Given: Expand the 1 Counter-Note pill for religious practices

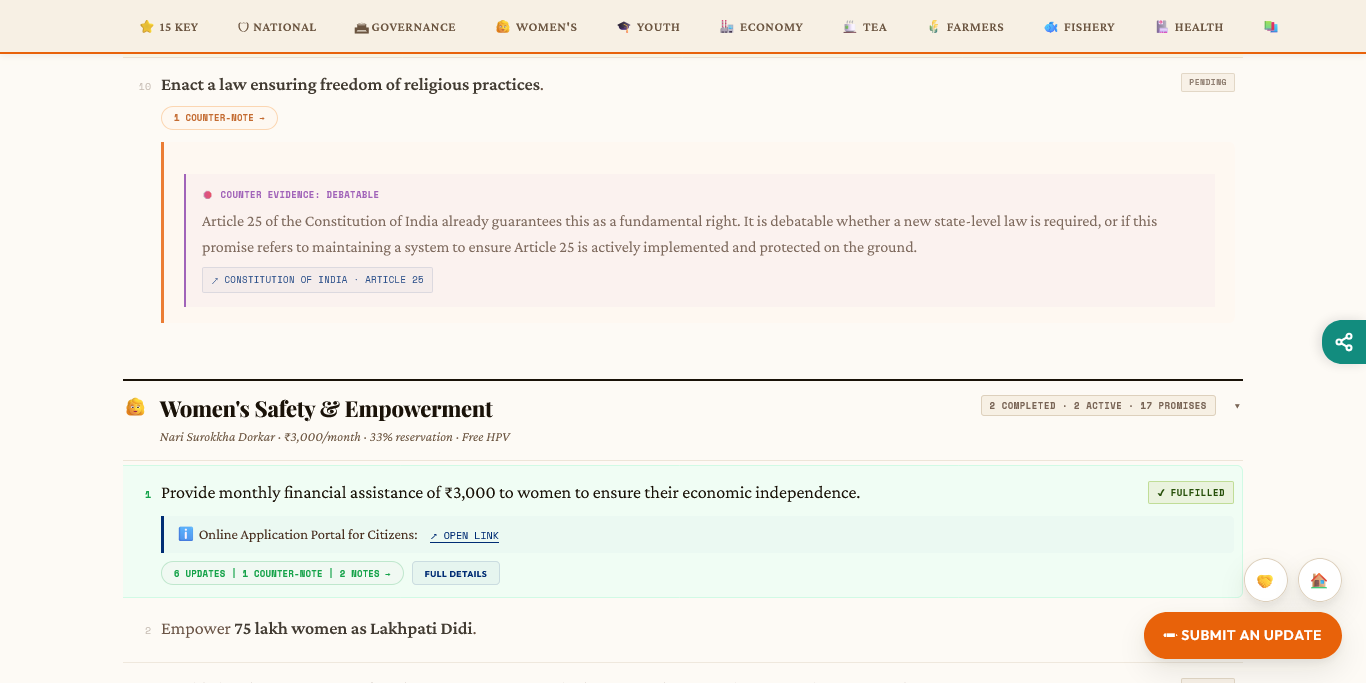Looking at the screenshot, I should pyautogui.click(x=219, y=118).
